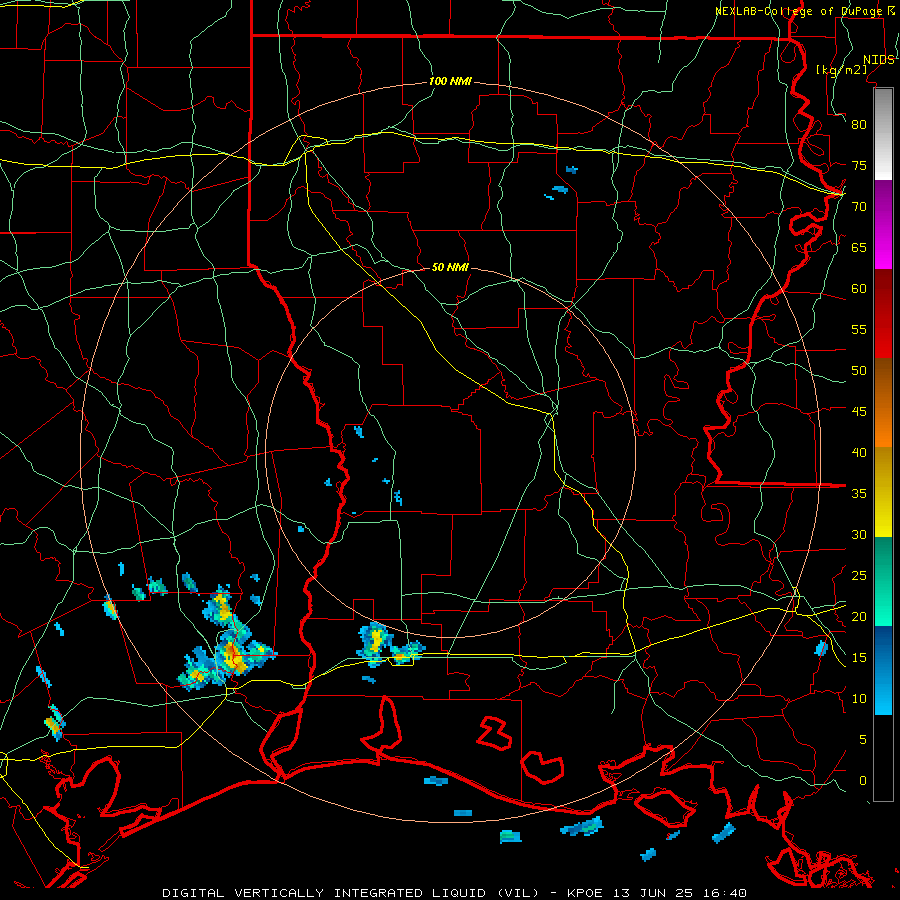Image resolution: width=900 pixels, height=900 pixels.
Task: Click the 100 NMI range ring label
Action: 450,82
